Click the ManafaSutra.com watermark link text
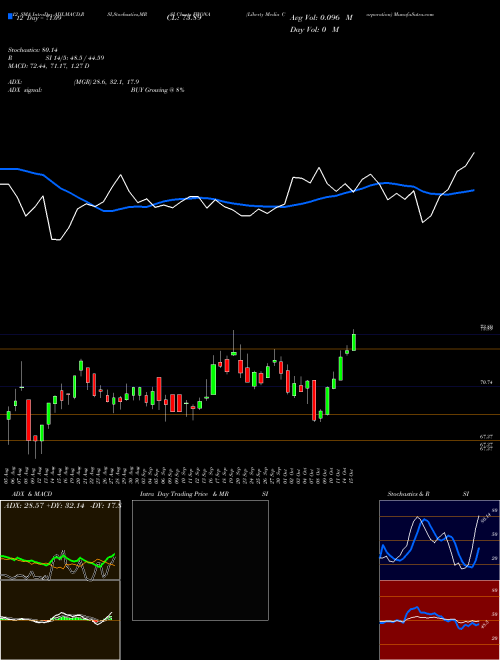The height and width of the screenshot is (660, 500). tap(416, 14)
